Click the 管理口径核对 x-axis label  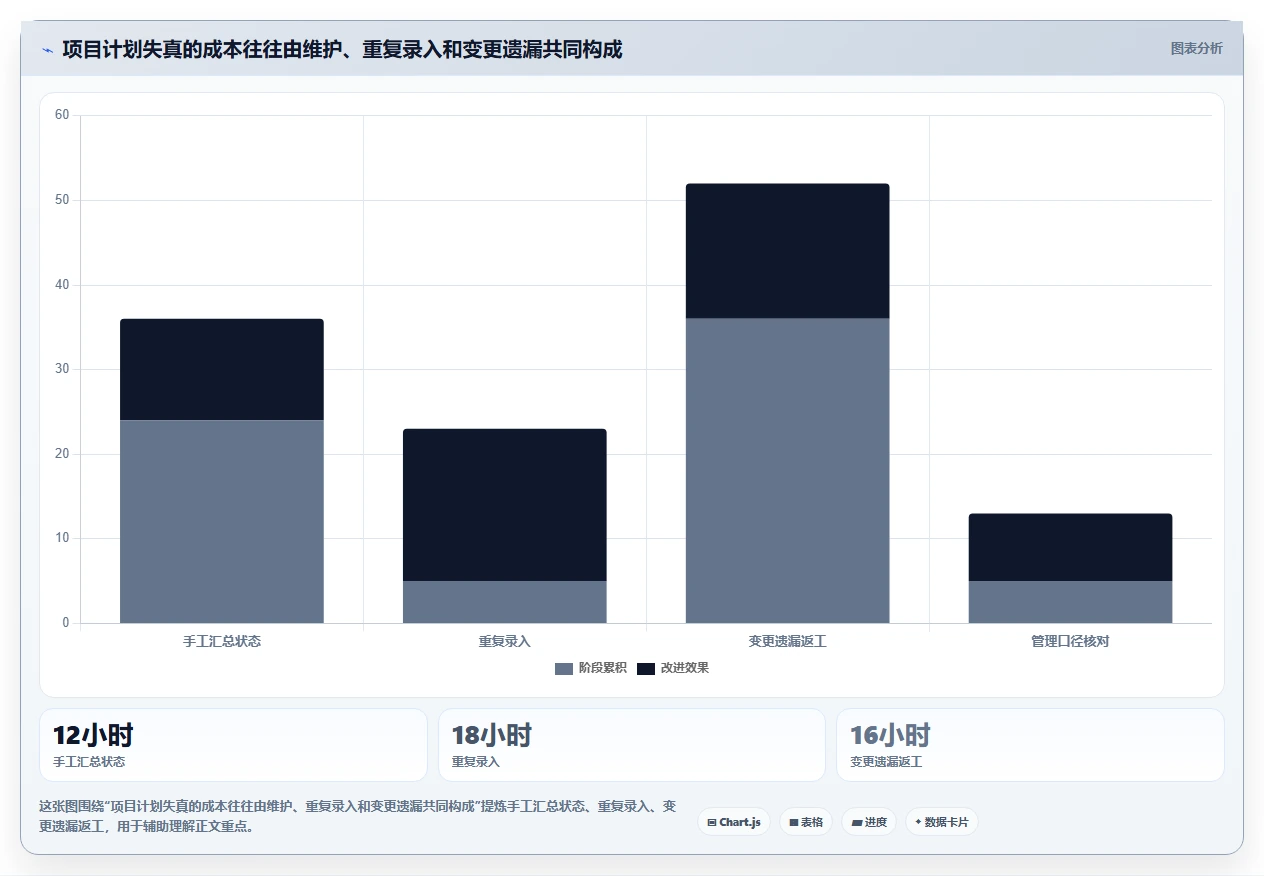pyautogui.click(x=1070, y=641)
